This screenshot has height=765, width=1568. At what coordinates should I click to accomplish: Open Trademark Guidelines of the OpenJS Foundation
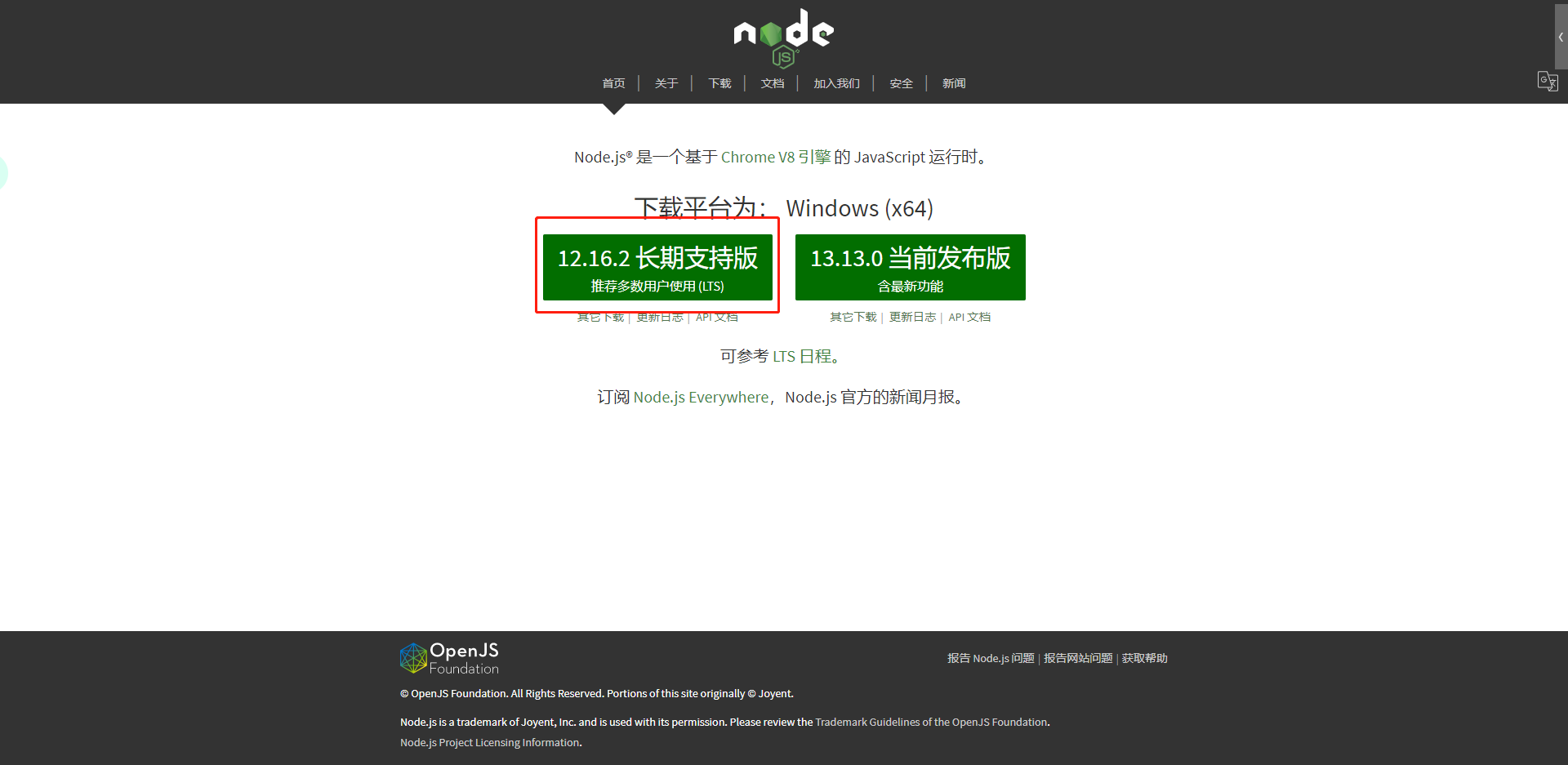931,722
